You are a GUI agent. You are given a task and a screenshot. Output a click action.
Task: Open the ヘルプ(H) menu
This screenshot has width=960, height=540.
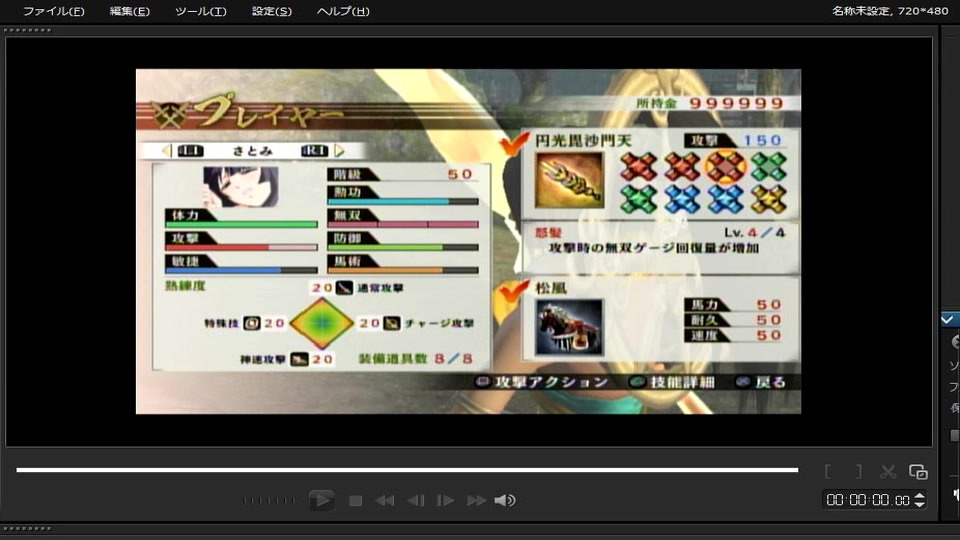(343, 11)
